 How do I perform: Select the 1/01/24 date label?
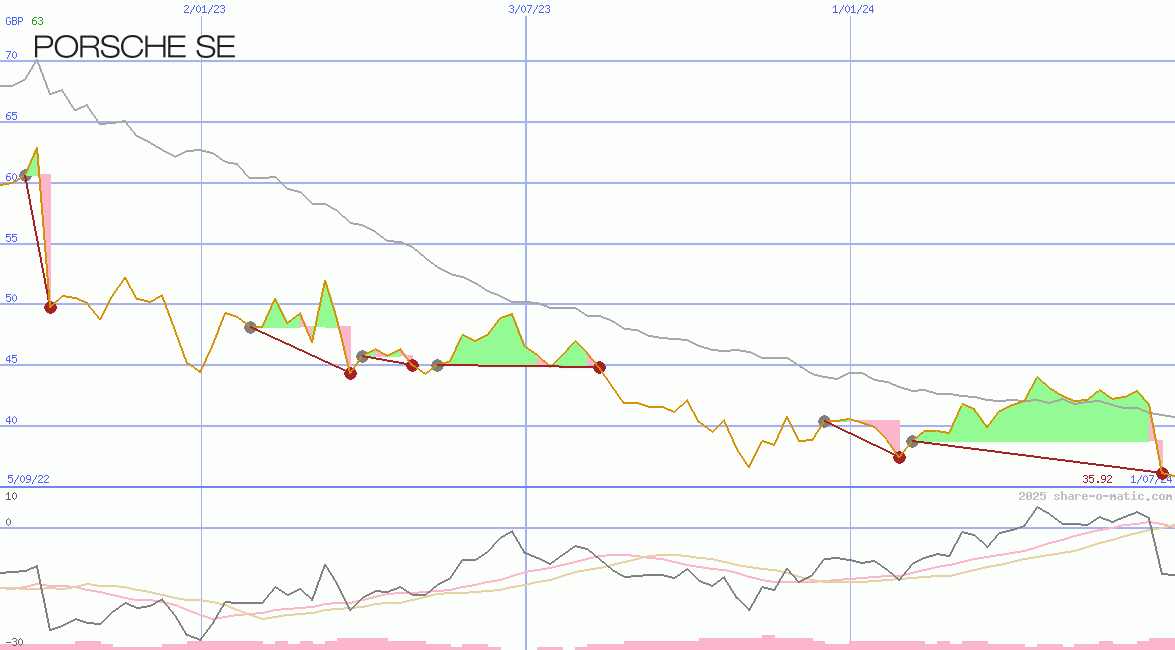point(853,9)
